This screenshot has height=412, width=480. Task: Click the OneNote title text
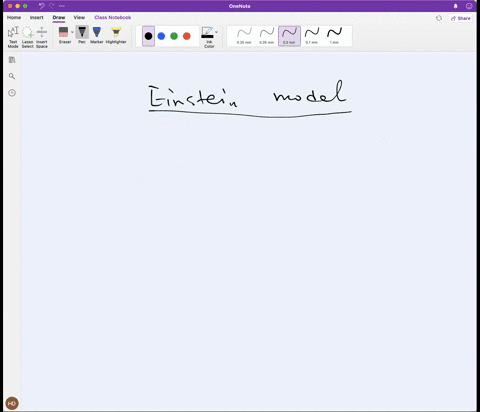(x=240, y=6)
